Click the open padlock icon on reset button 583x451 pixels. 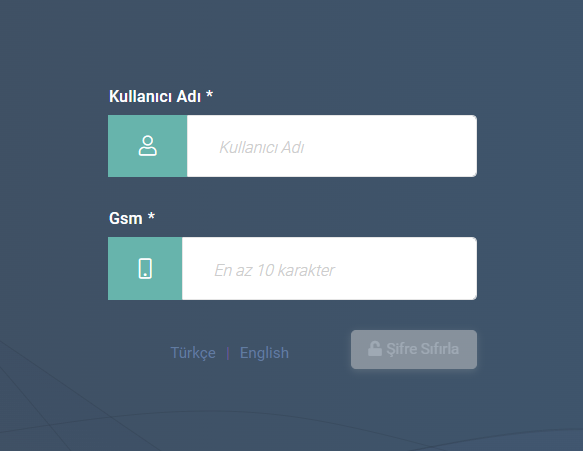click(x=375, y=349)
